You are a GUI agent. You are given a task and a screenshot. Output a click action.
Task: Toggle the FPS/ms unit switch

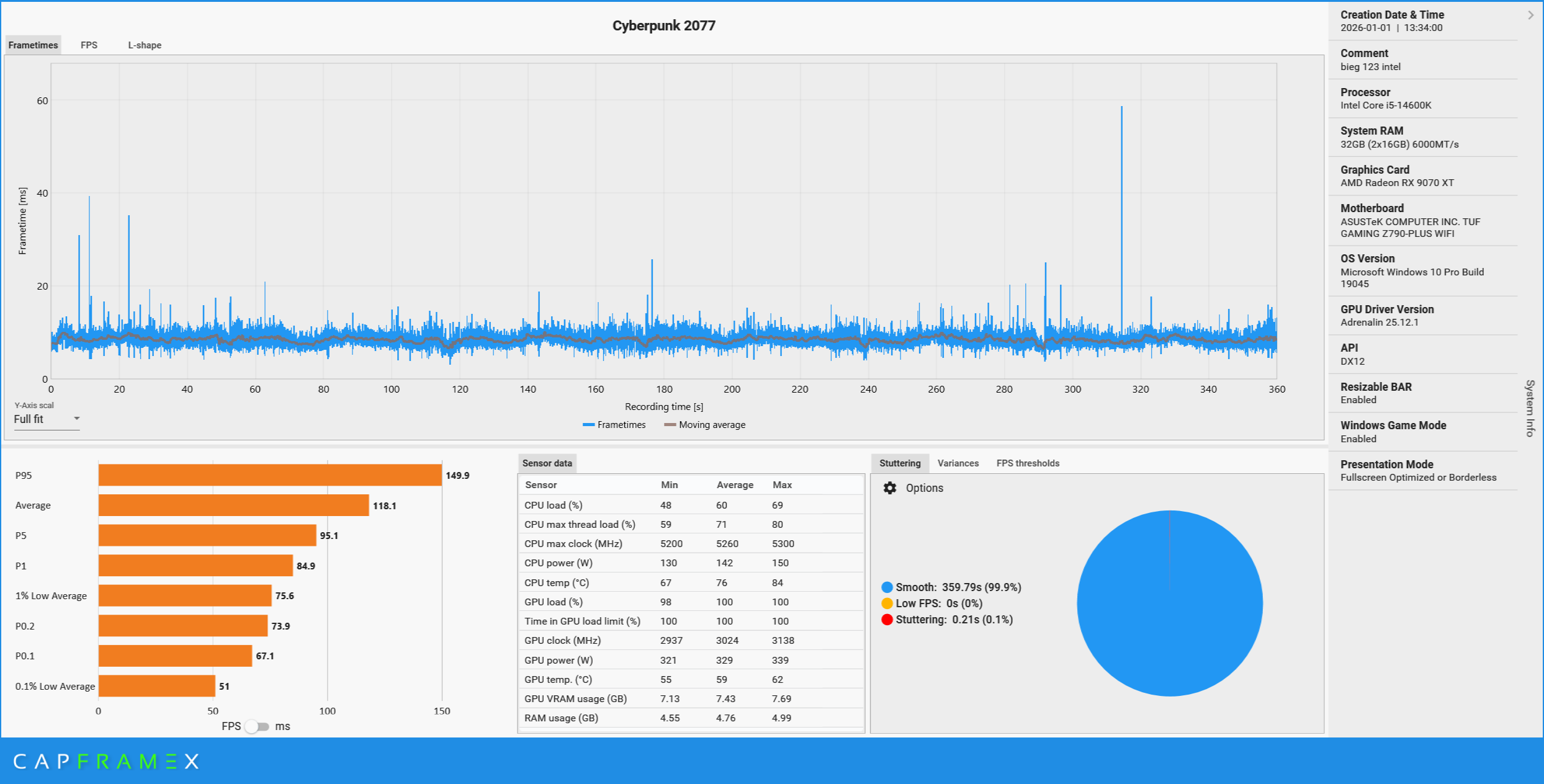pyautogui.click(x=257, y=726)
